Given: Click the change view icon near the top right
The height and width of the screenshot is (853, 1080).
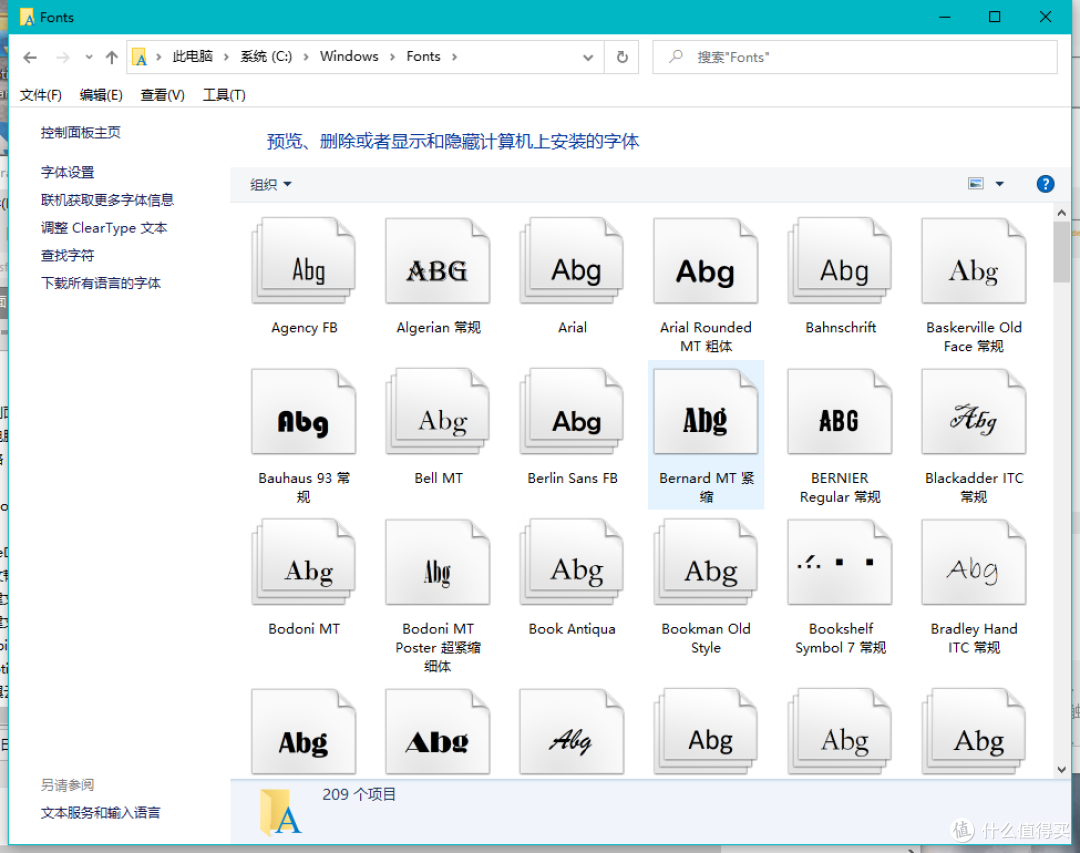Looking at the screenshot, I should click(x=975, y=183).
